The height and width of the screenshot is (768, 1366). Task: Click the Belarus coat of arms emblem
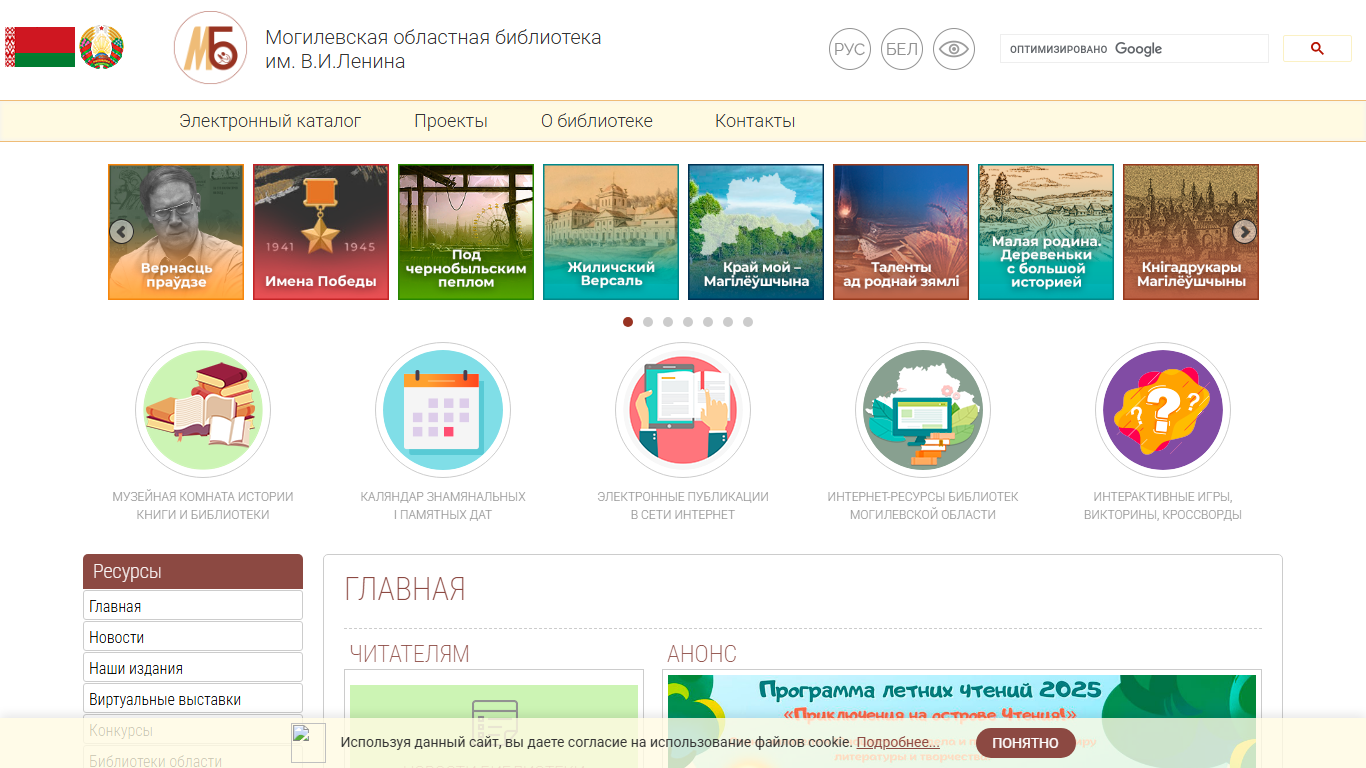[102, 47]
